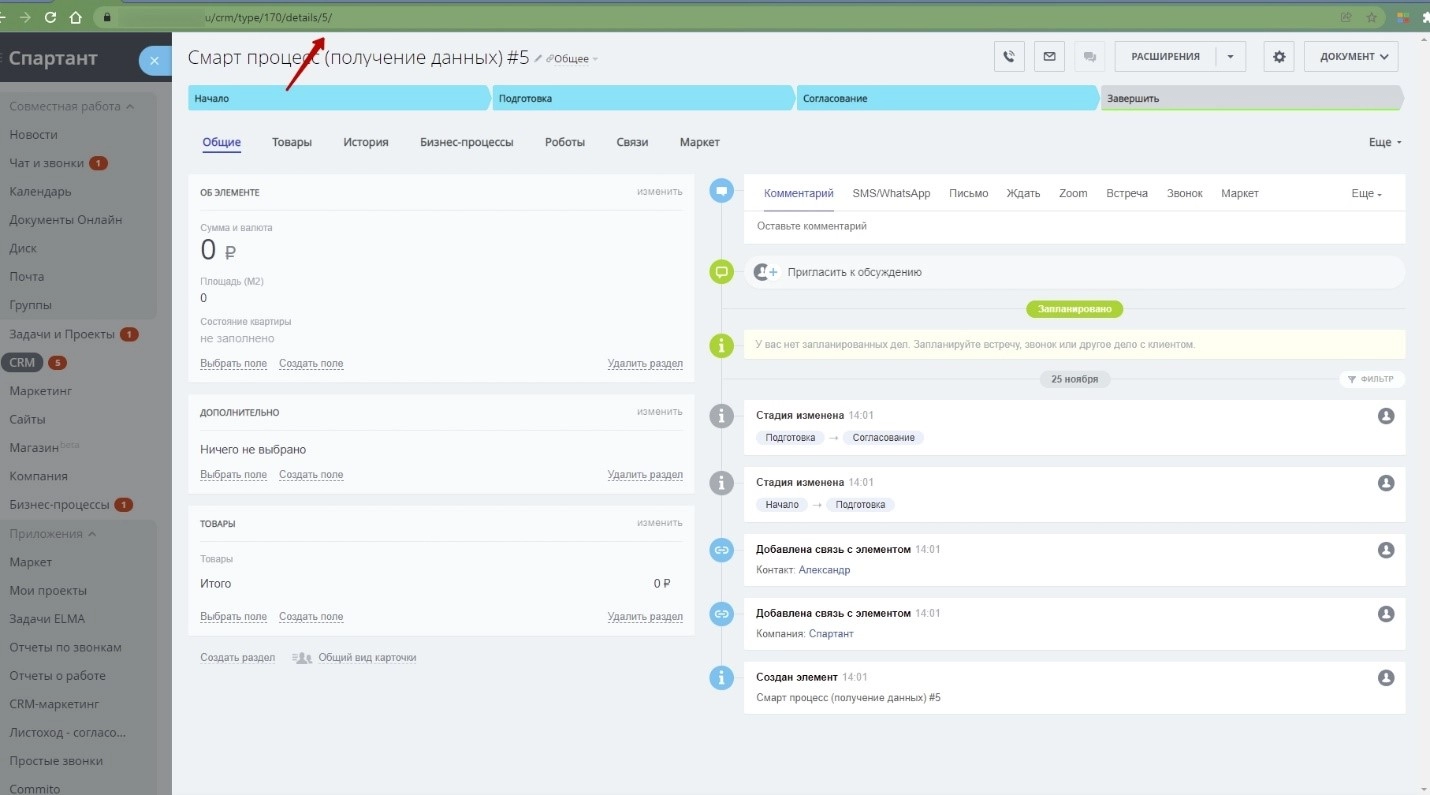
Task: Click the browser home icon
Action: (x=76, y=17)
